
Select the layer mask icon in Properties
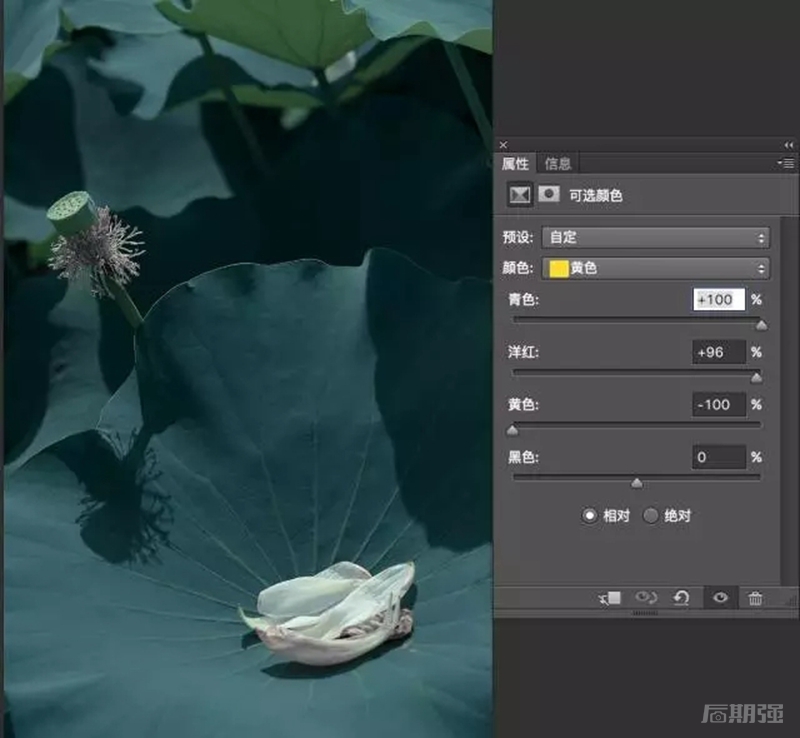tap(549, 194)
